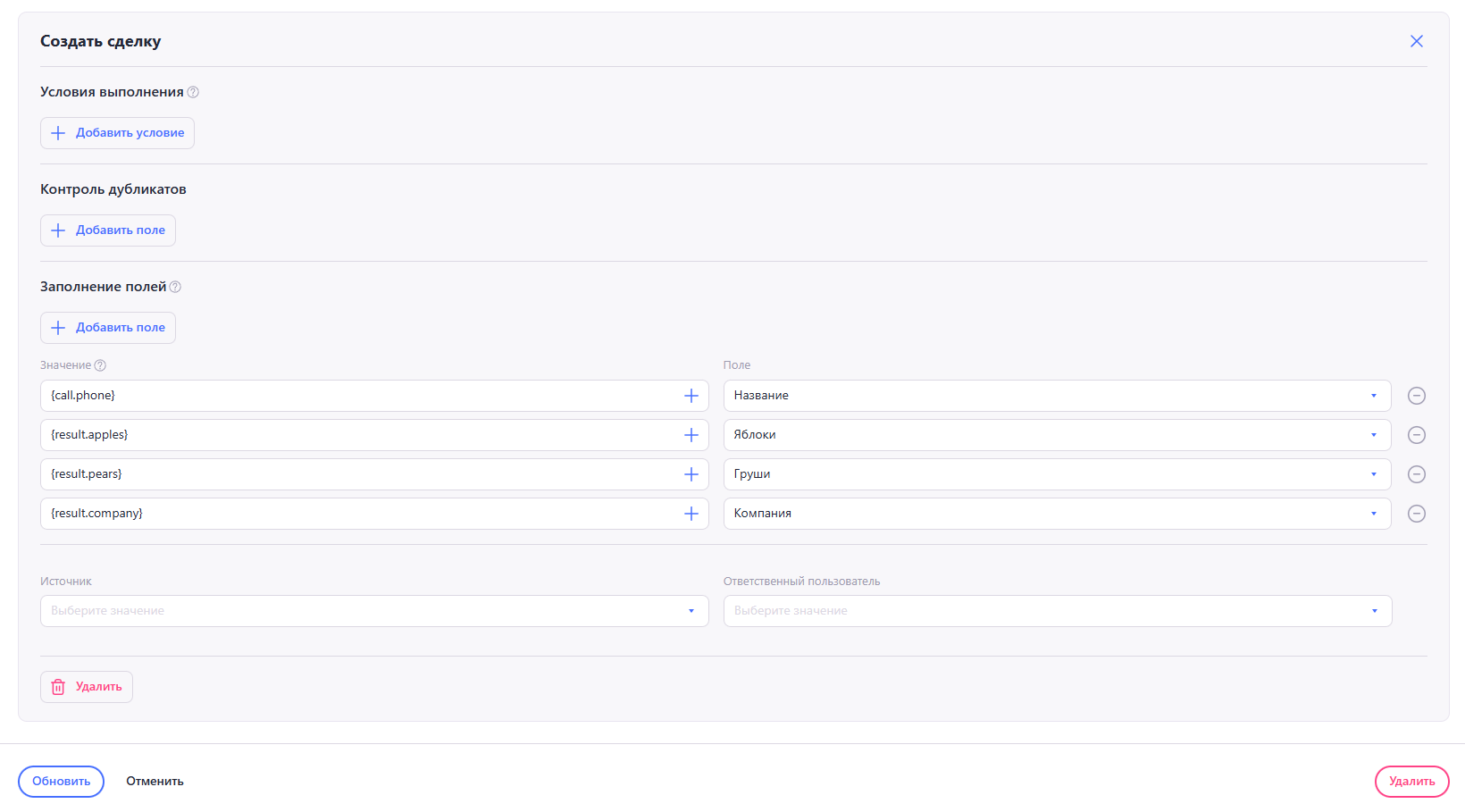
Task: Remove the Яблоки field row
Action: point(1416,435)
